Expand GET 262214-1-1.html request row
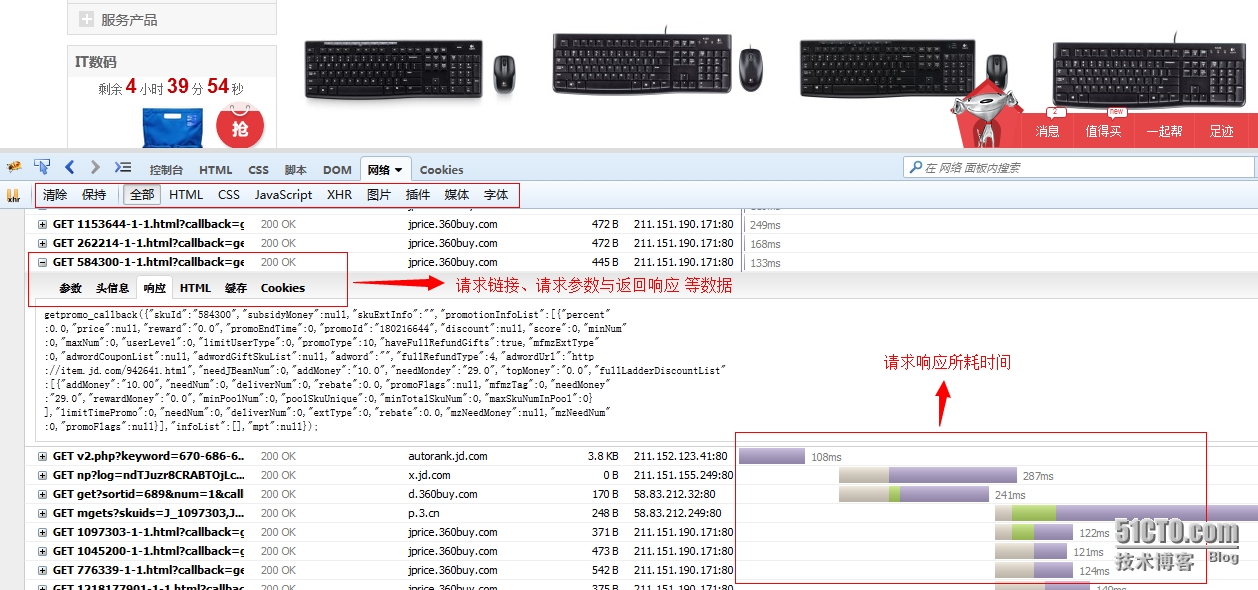 [x=42, y=243]
